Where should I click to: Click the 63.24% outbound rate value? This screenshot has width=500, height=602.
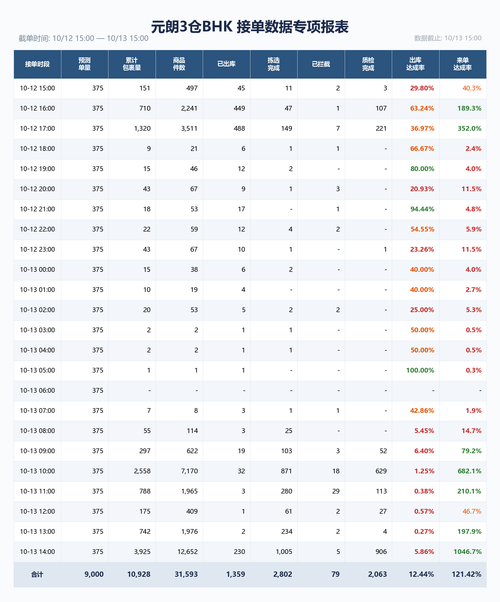422,108
